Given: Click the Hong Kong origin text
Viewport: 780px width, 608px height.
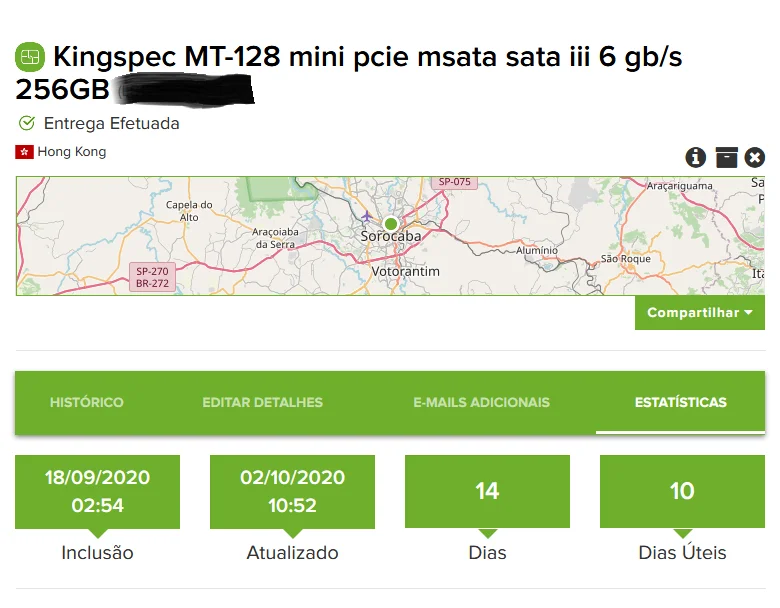Looking at the screenshot, I should (71, 152).
